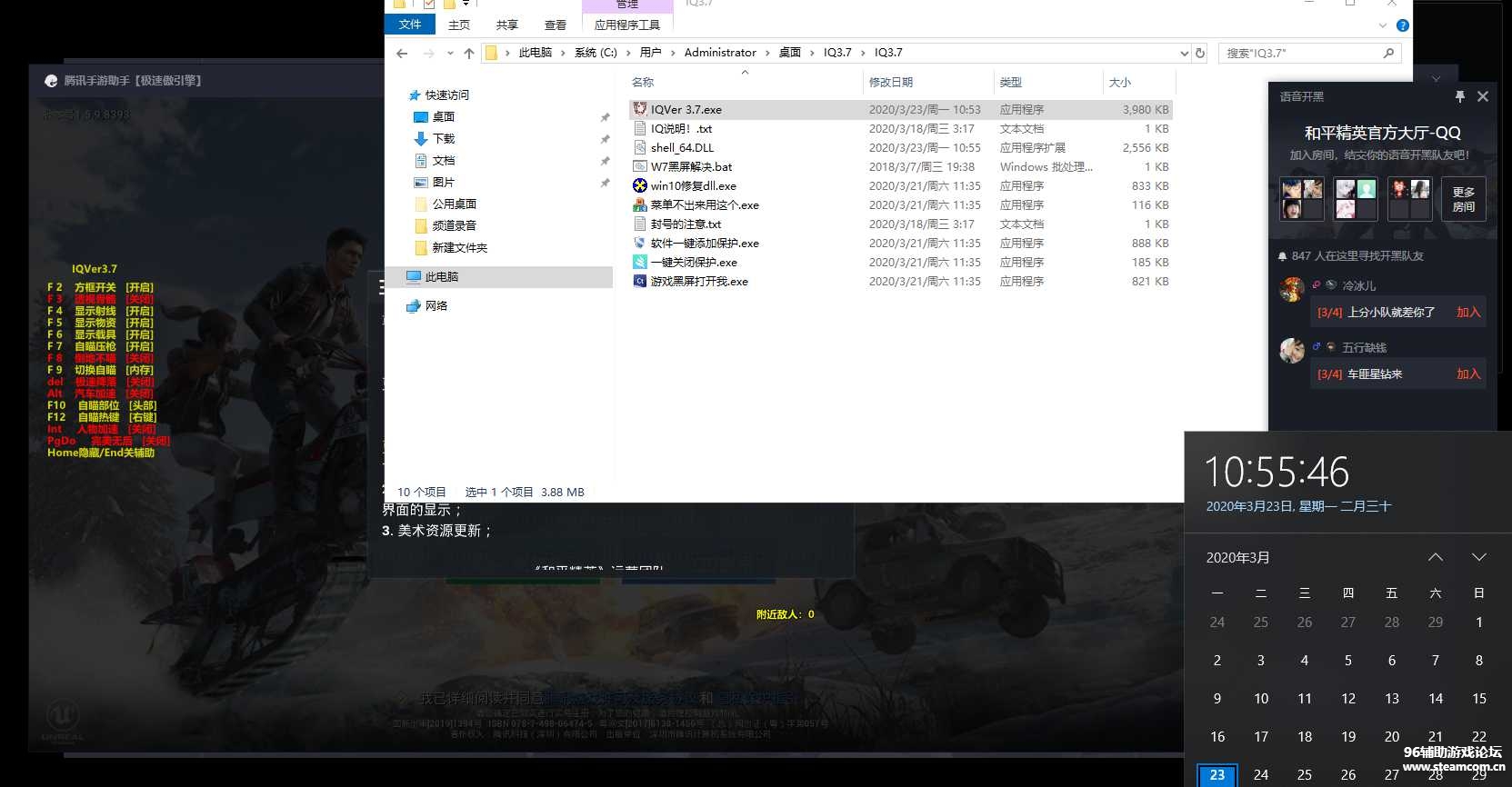Open 公用桌面 folder in sidebar

coord(454,204)
